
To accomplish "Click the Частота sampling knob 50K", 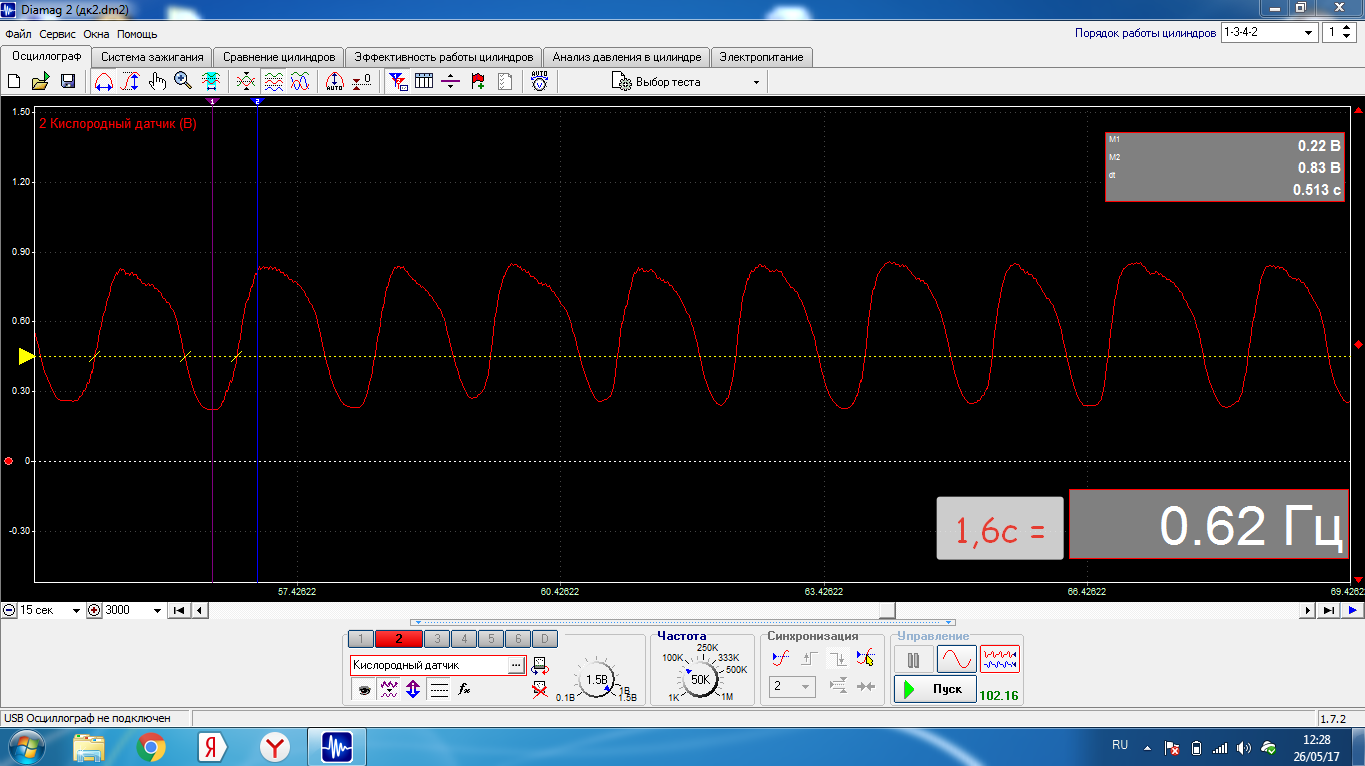I will click(700, 680).
